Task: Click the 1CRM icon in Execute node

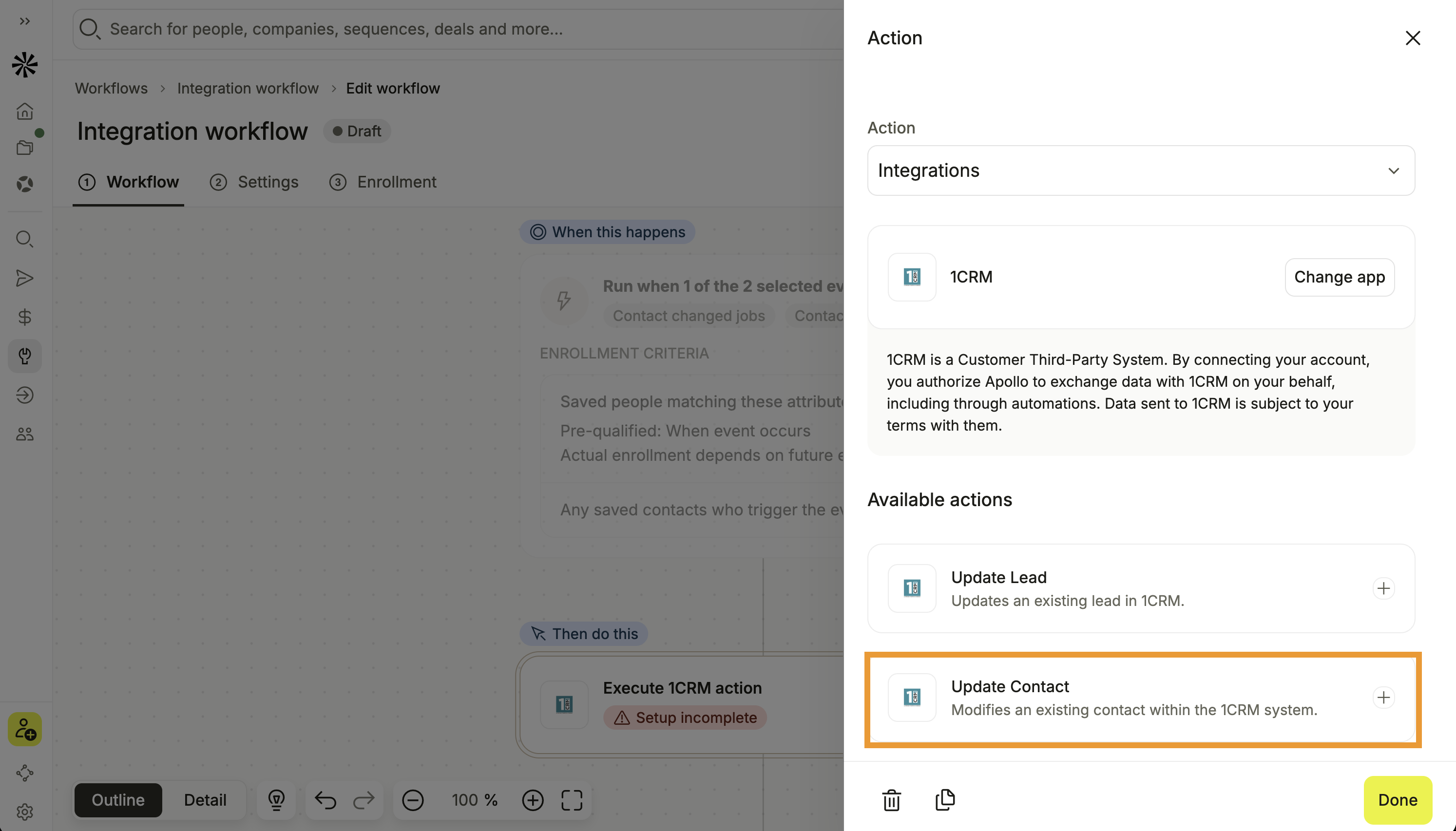Action: [x=564, y=704]
